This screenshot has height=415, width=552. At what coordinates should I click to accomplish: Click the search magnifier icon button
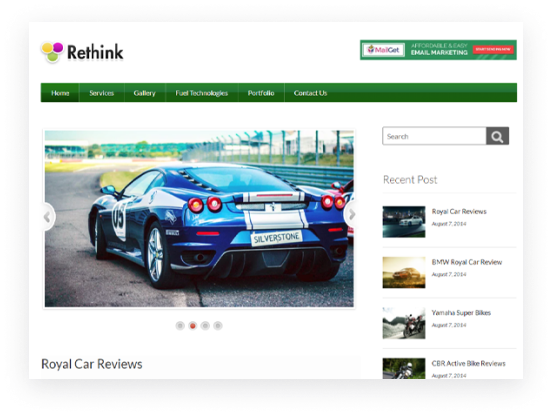pyautogui.click(x=497, y=136)
